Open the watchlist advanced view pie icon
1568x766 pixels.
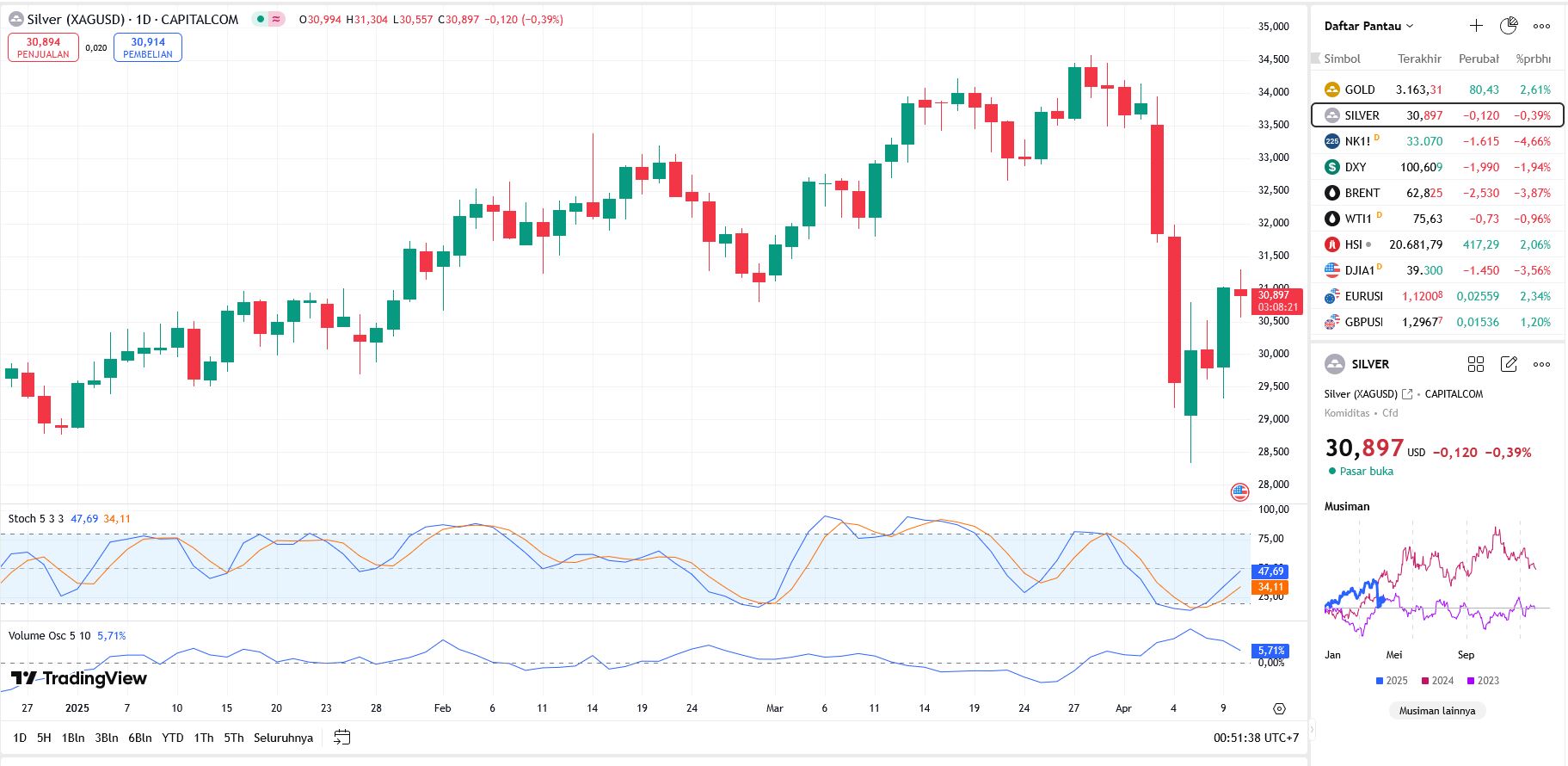coord(1509,26)
